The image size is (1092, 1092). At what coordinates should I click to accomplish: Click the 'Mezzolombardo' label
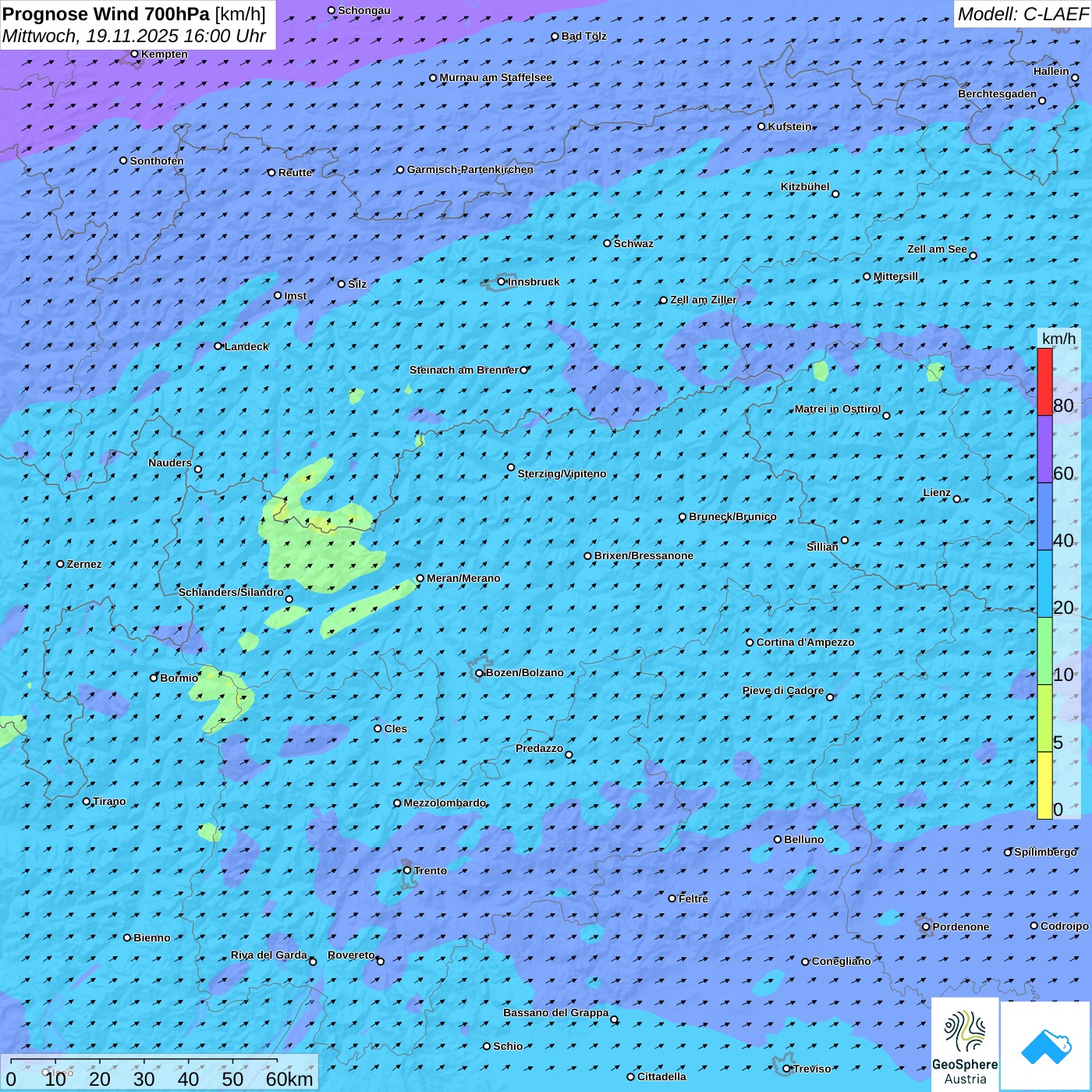(x=445, y=803)
